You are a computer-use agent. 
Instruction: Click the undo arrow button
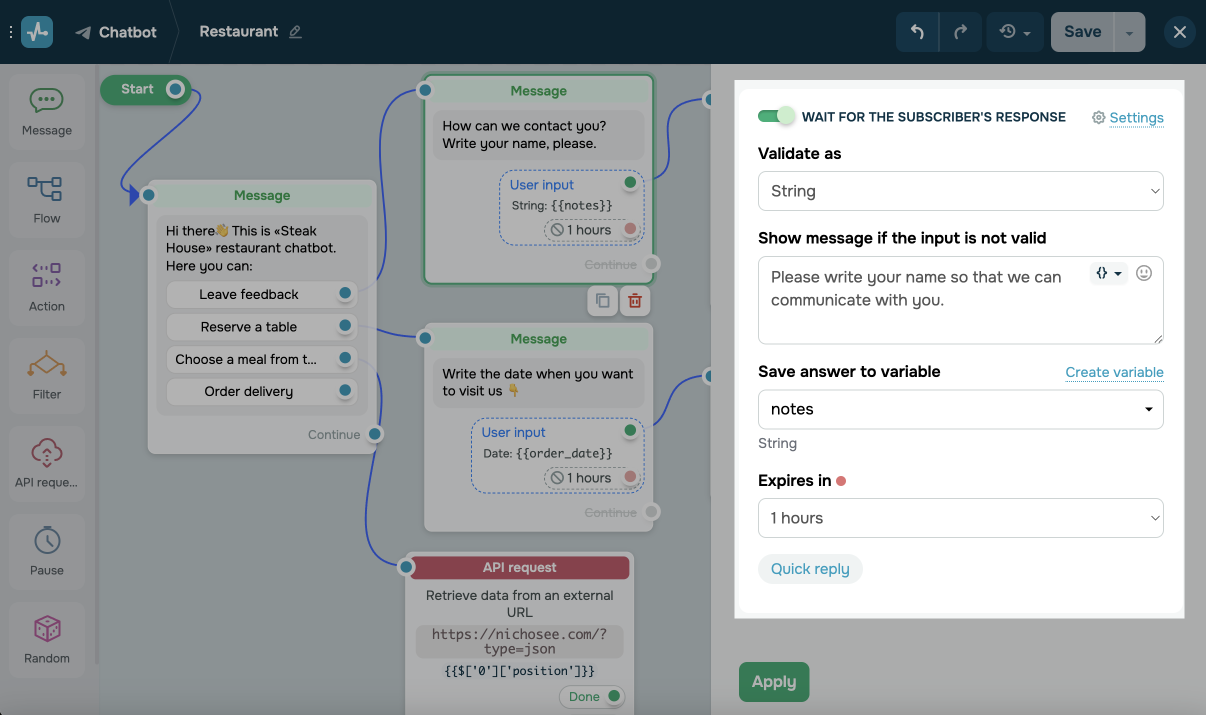point(917,32)
